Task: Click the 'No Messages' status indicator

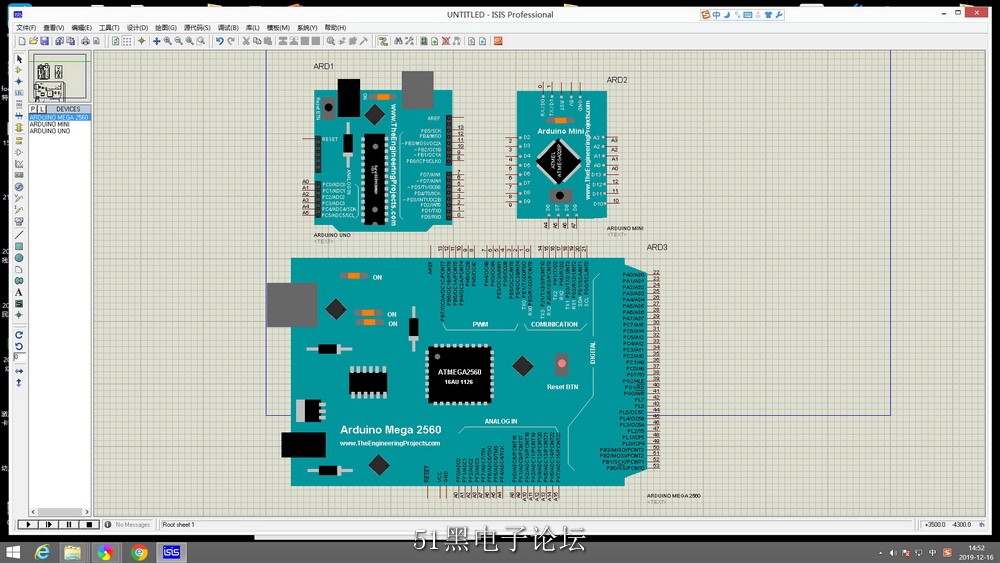Action: tap(128, 524)
